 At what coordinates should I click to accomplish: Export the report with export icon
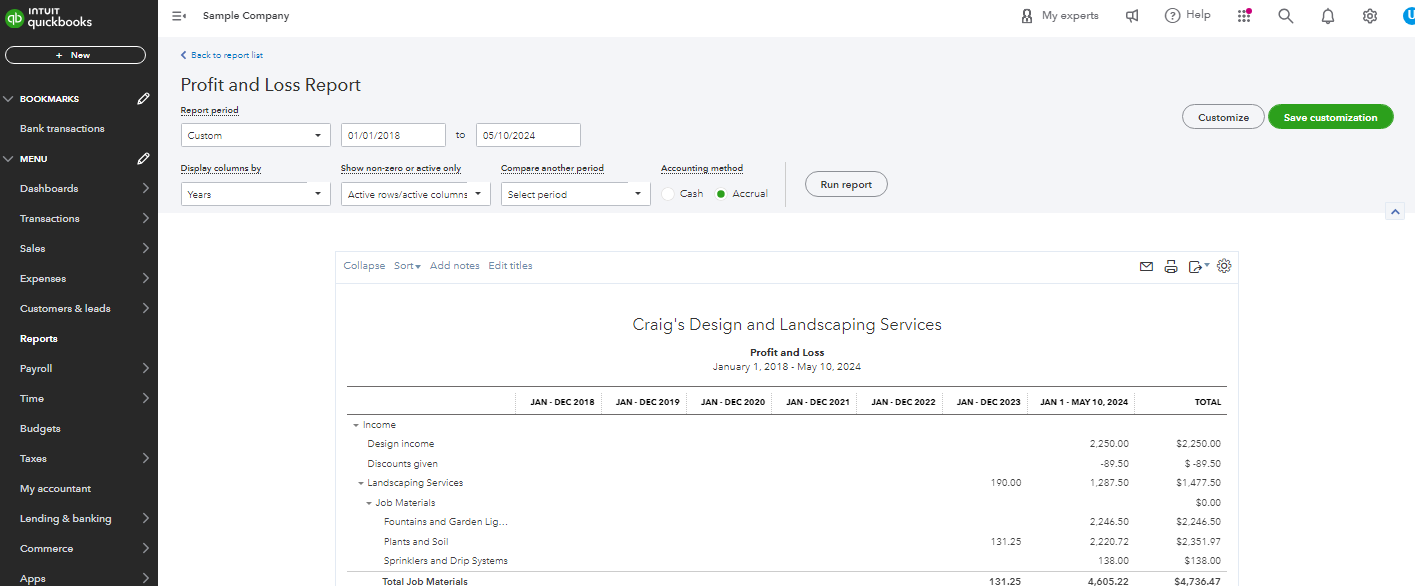(x=1198, y=266)
